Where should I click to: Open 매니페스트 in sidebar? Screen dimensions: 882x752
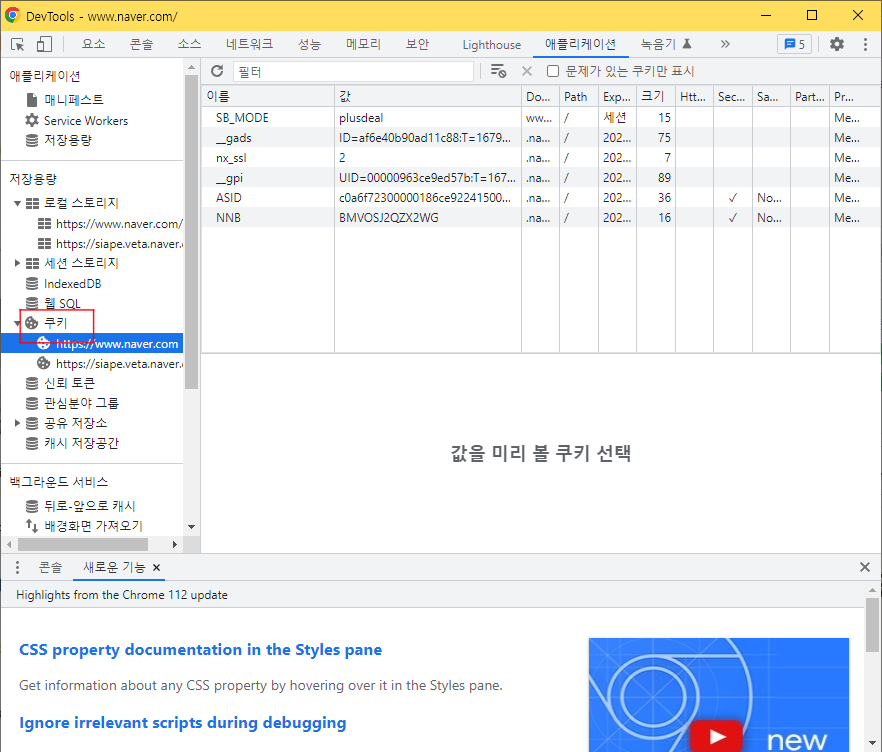74,100
